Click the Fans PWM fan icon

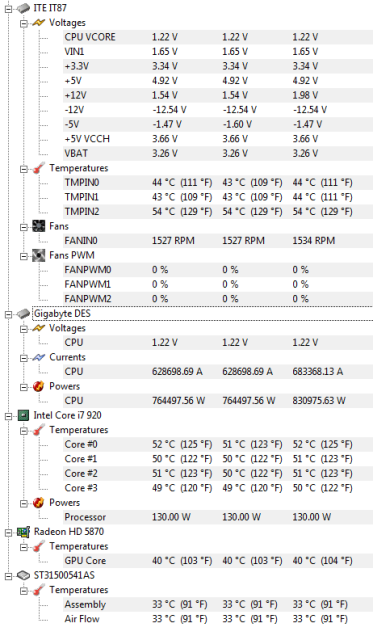pyautogui.click(x=39, y=256)
